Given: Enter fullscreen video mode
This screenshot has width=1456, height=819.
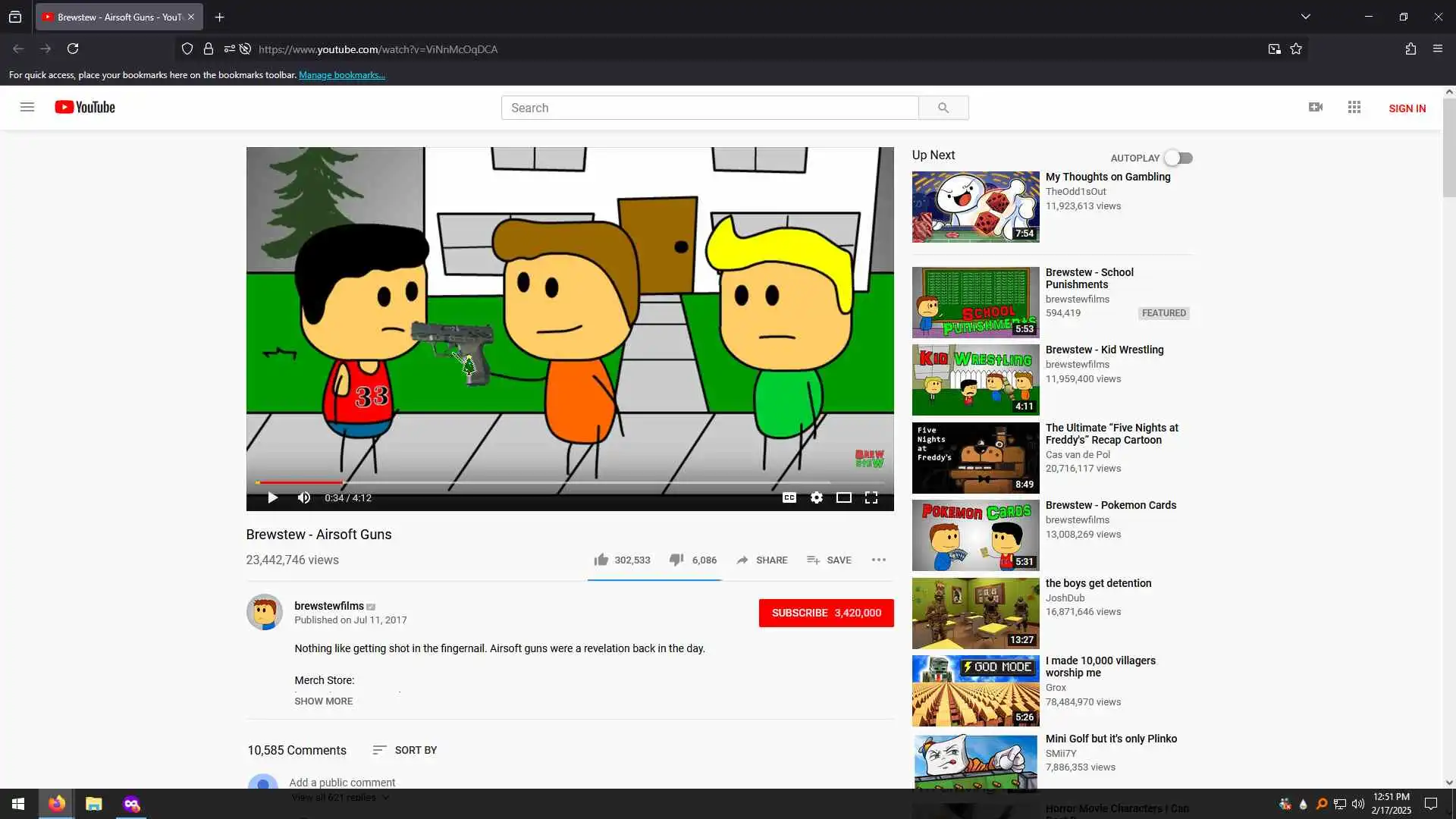Looking at the screenshot, I should [871, 497].
